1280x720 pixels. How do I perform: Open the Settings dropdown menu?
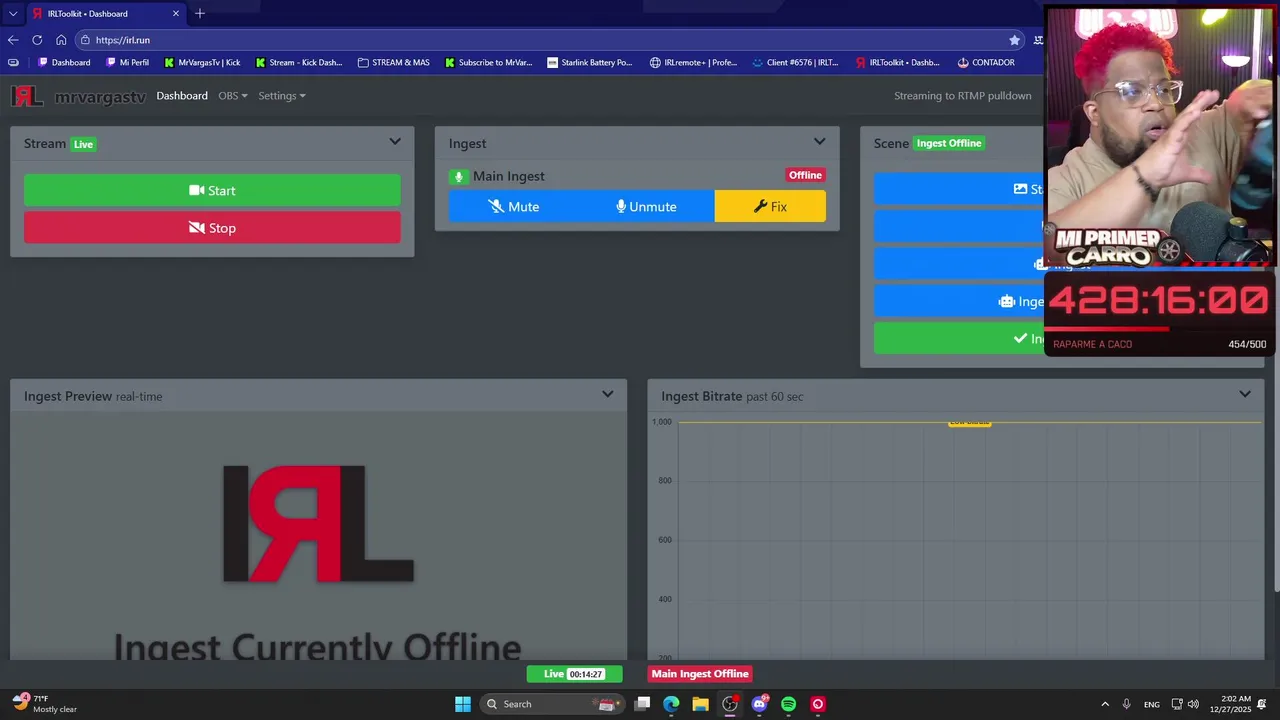pyautogui.click(x=282, y=96)
